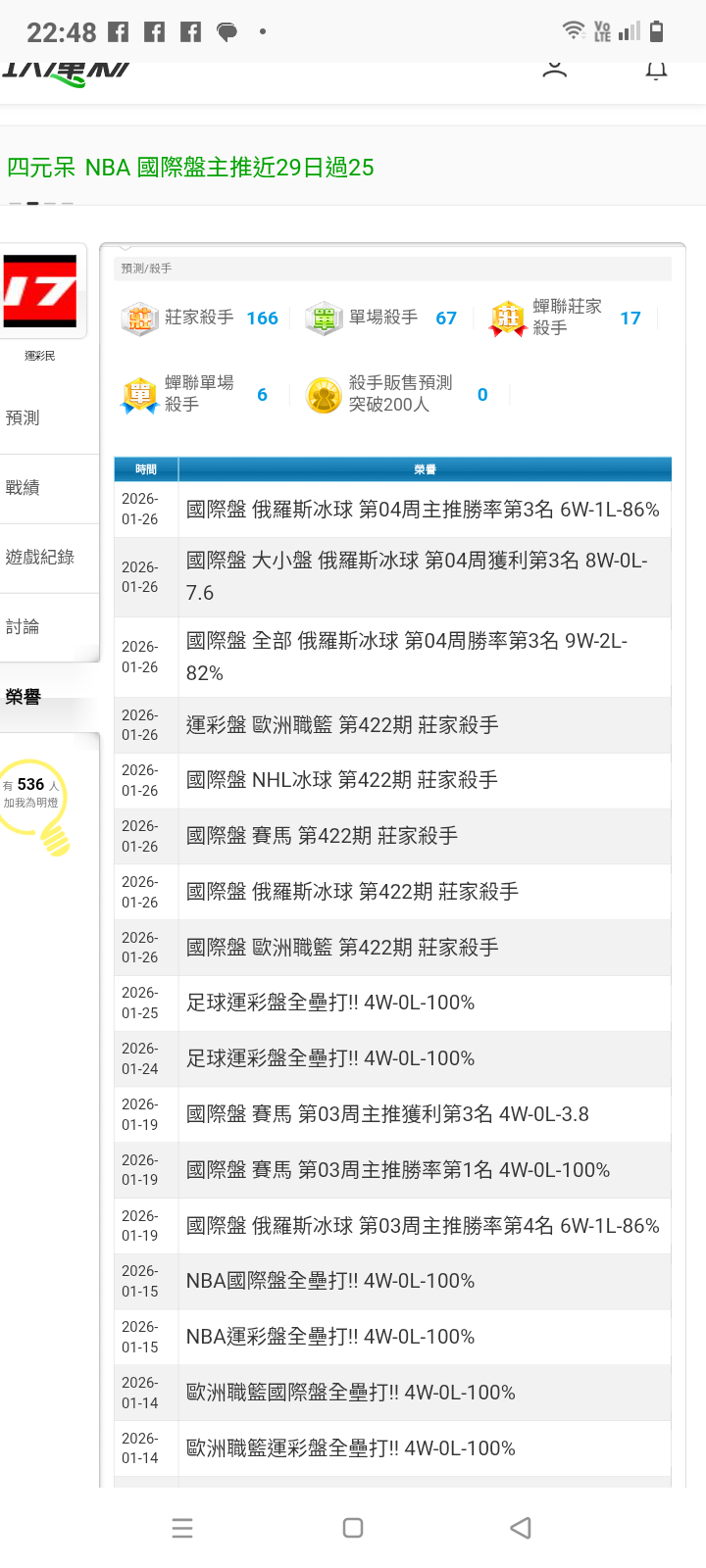This screenshot has width=706, height=1568.
Task: Tap the 殺手販售預測 count 0
Action: coord(482,395)
